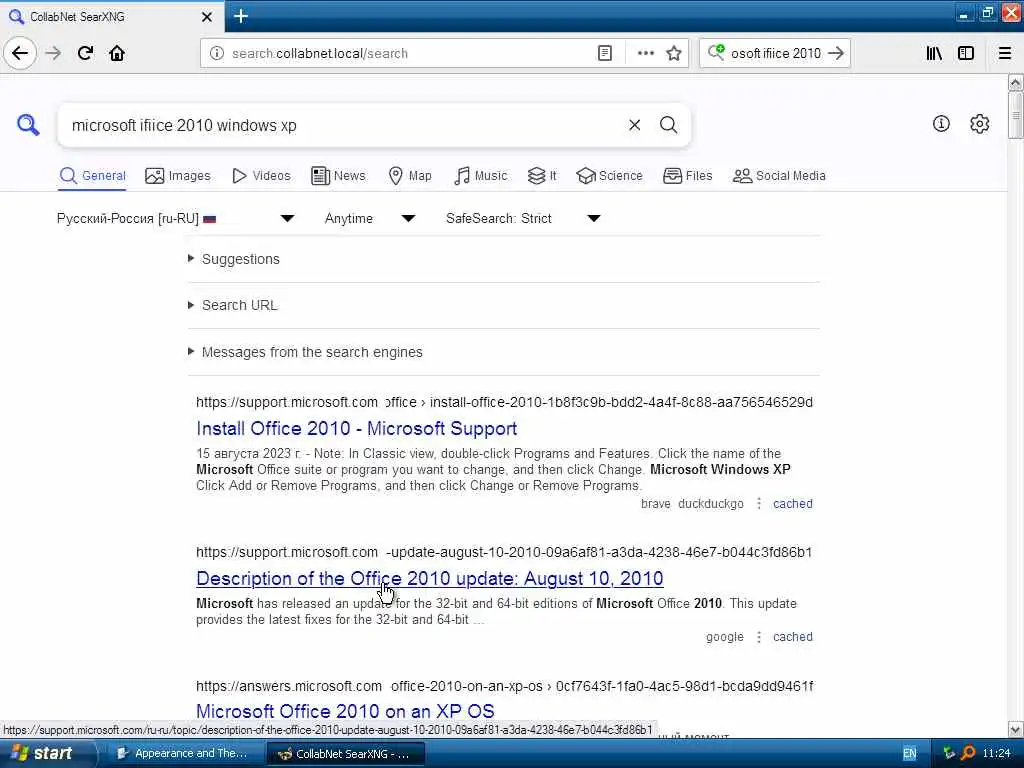Switch to the Social Media category
Screen dimensions: 1024x768
pos(779,176)
